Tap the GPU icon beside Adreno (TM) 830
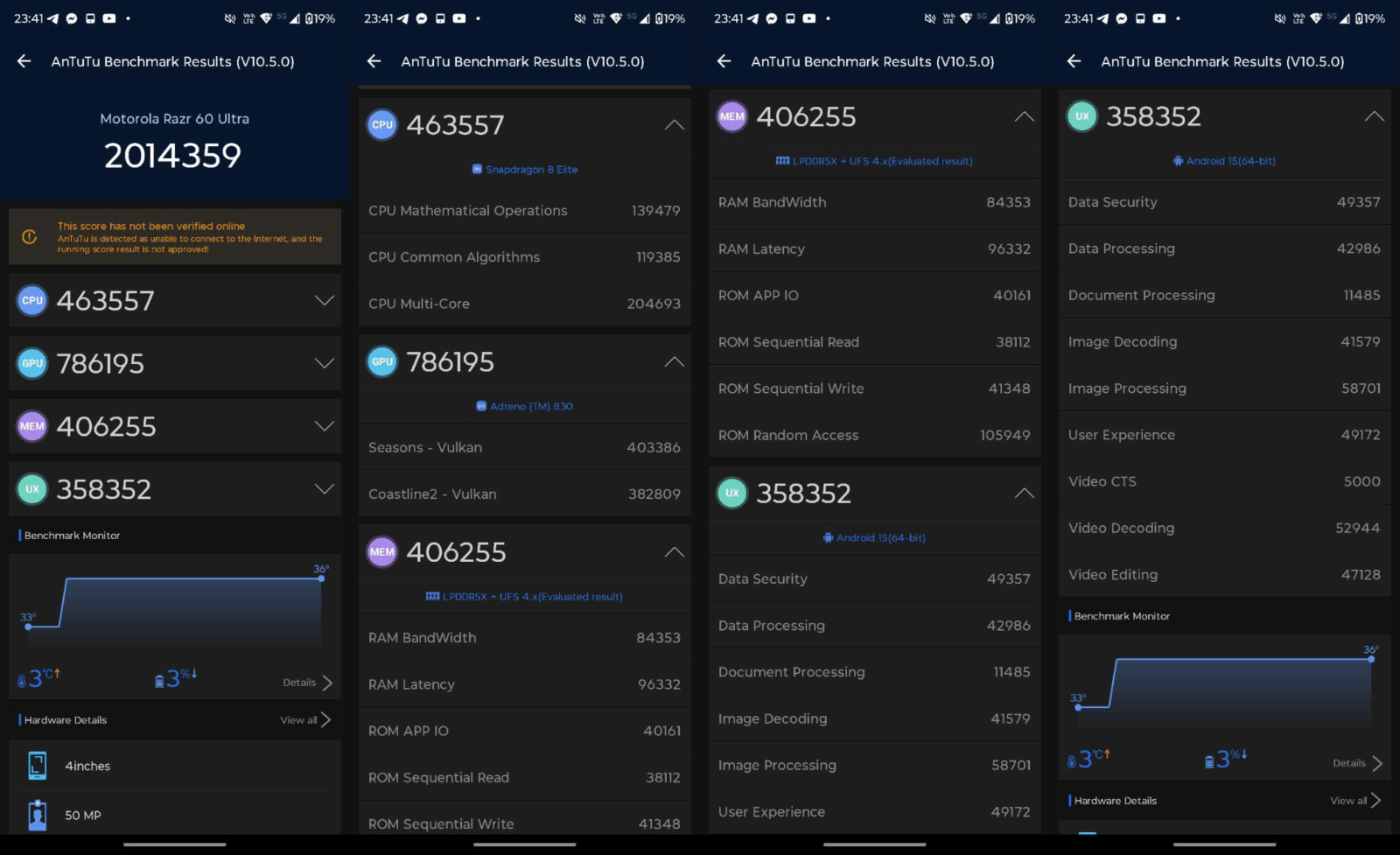 click(480, 406)
